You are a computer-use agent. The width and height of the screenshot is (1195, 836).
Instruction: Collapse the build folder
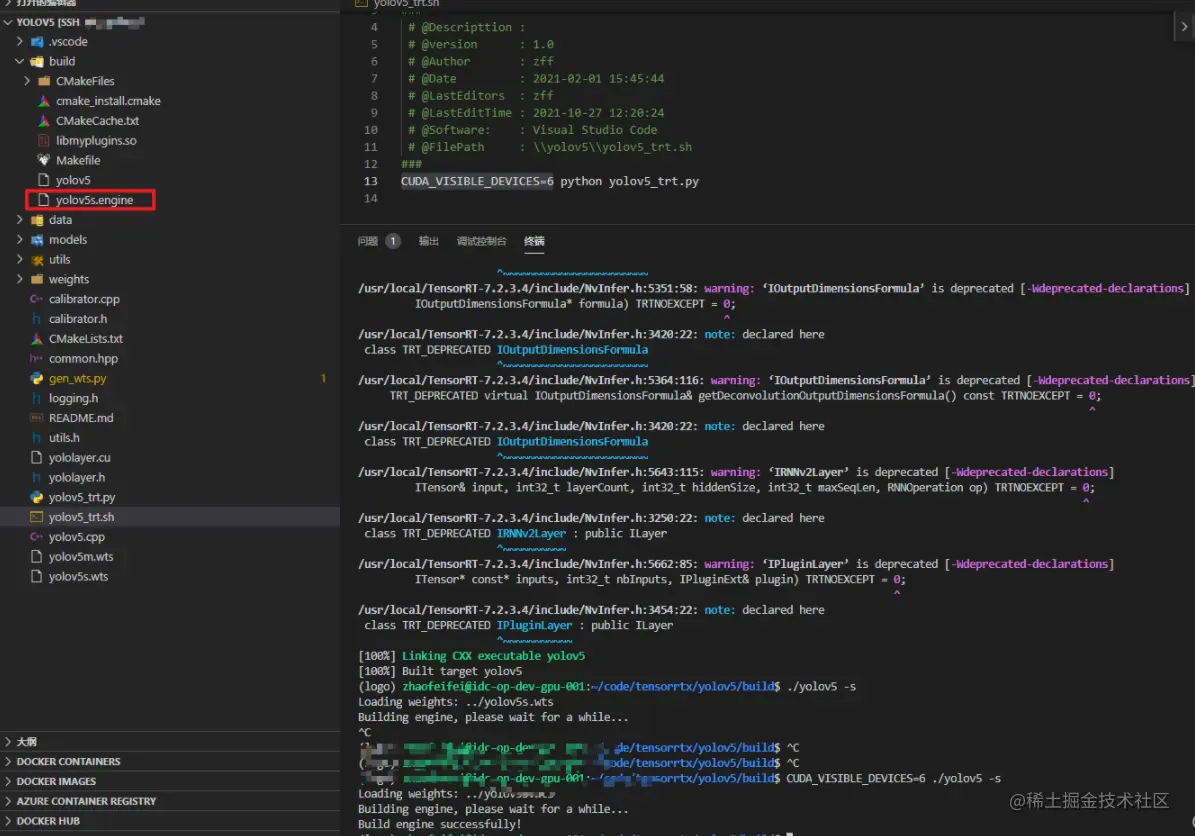pos(20,61)
